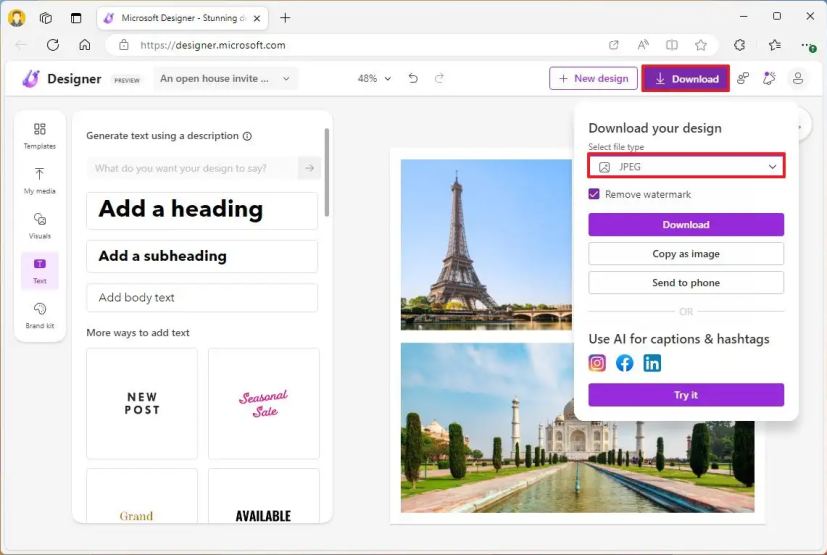Screen dimensions: 827x555
Task: Open a new browser tab
Action: (285, 18)
